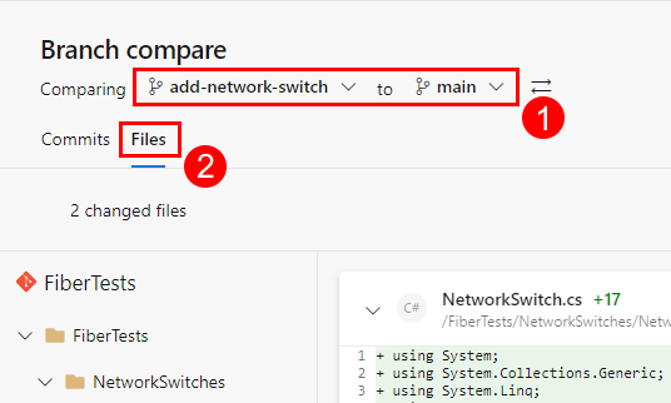Collapse the NetworkSwitches folder node
671x403 pixels.
45,382
